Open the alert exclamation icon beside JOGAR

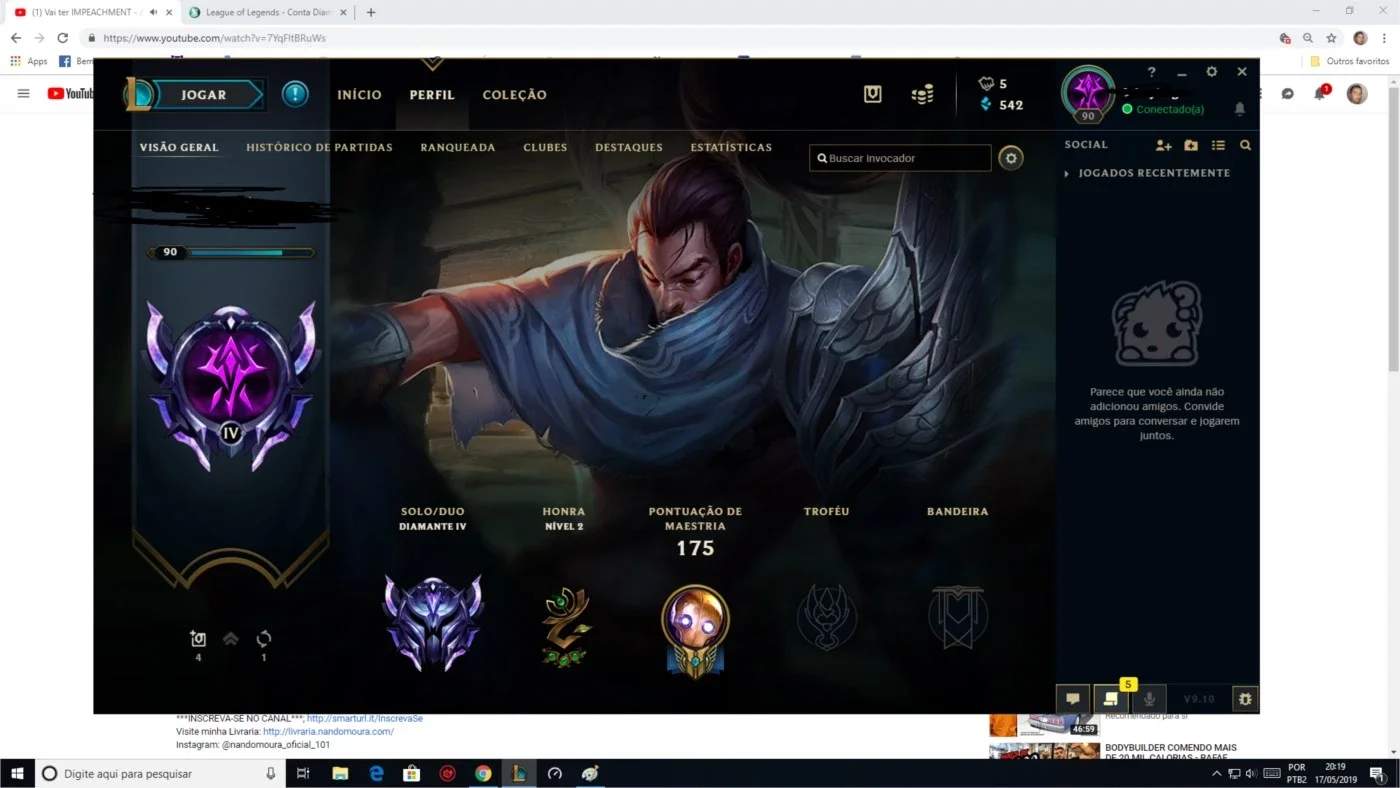pyautogui.click(x=295, y=94)
